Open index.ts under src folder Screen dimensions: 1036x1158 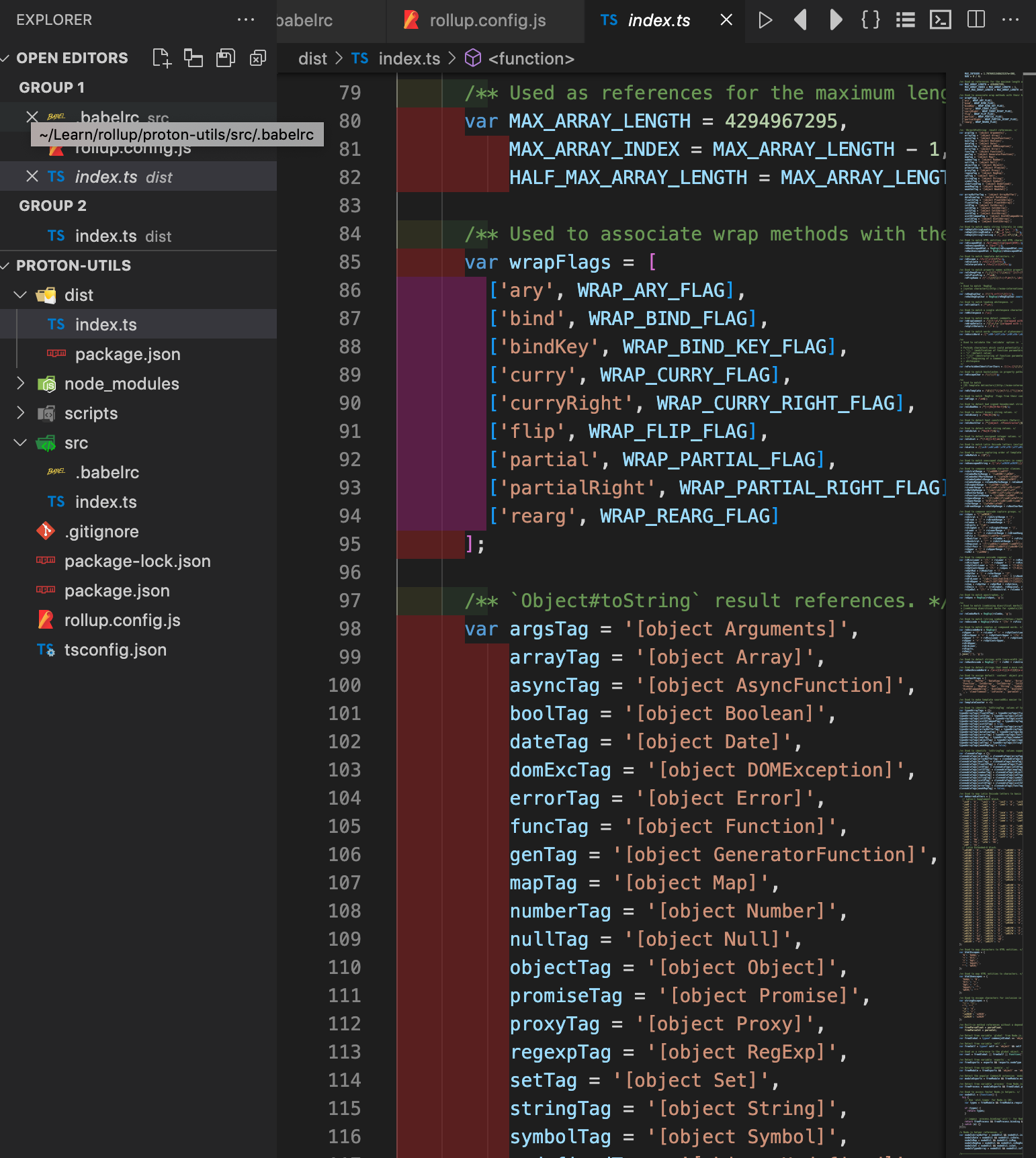tap(138, 502)
